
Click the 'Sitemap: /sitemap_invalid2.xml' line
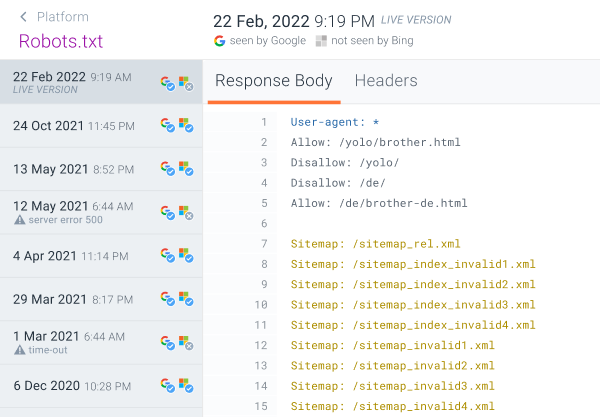pyautogui.click(x=393, y=365)
